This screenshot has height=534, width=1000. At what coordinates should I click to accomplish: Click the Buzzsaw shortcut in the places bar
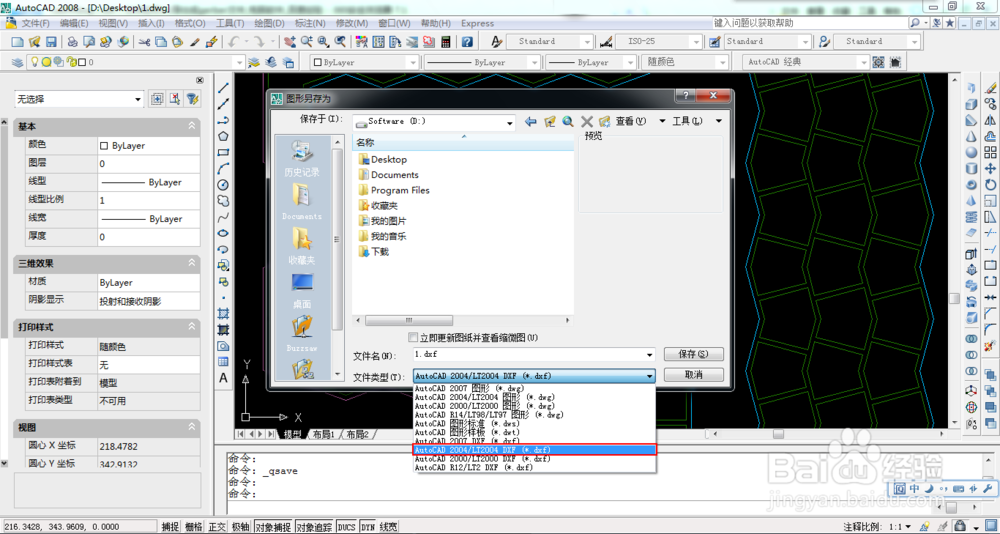tap(302, 334)
